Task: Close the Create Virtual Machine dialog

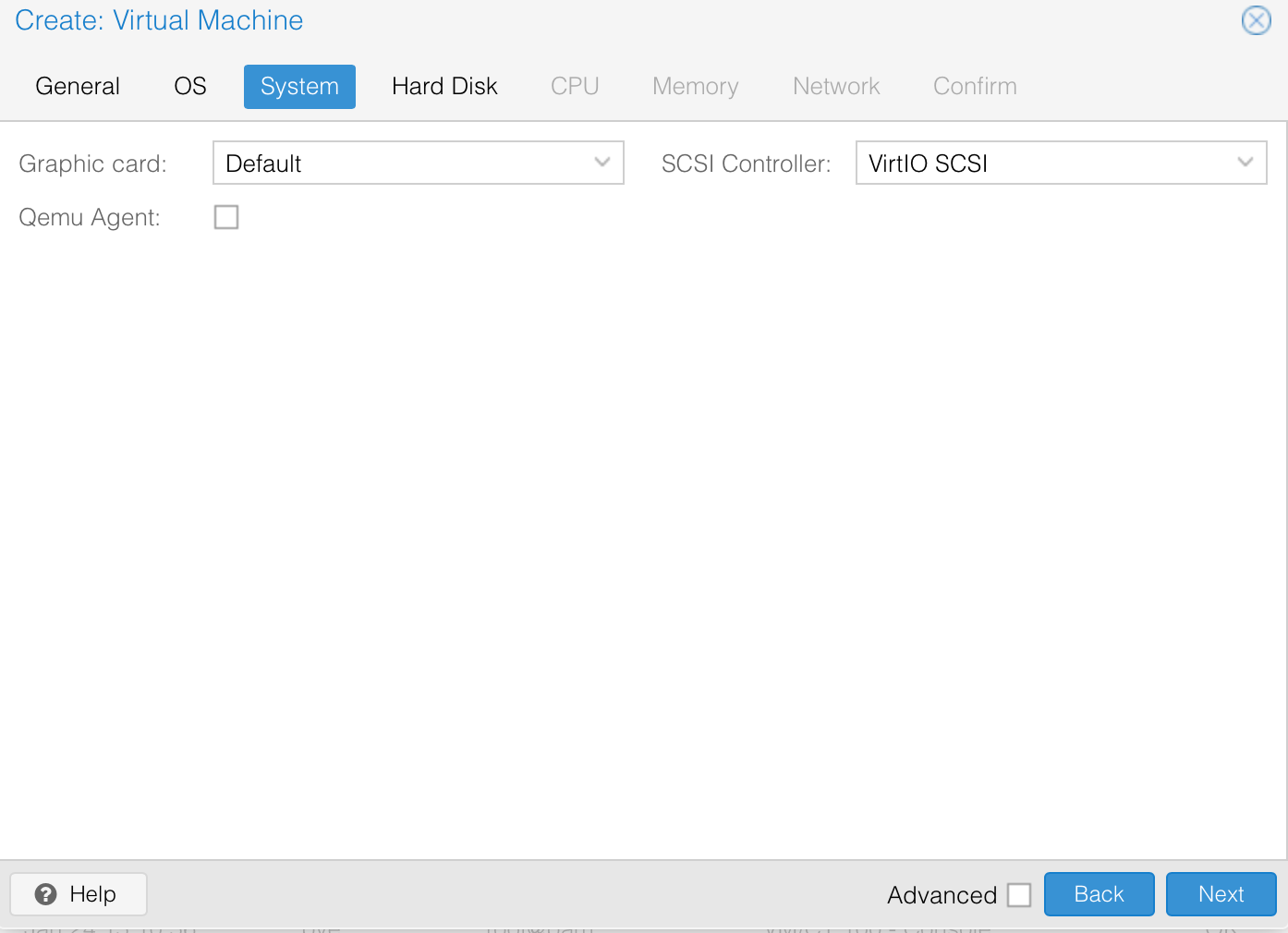Action: [1256, 20]
